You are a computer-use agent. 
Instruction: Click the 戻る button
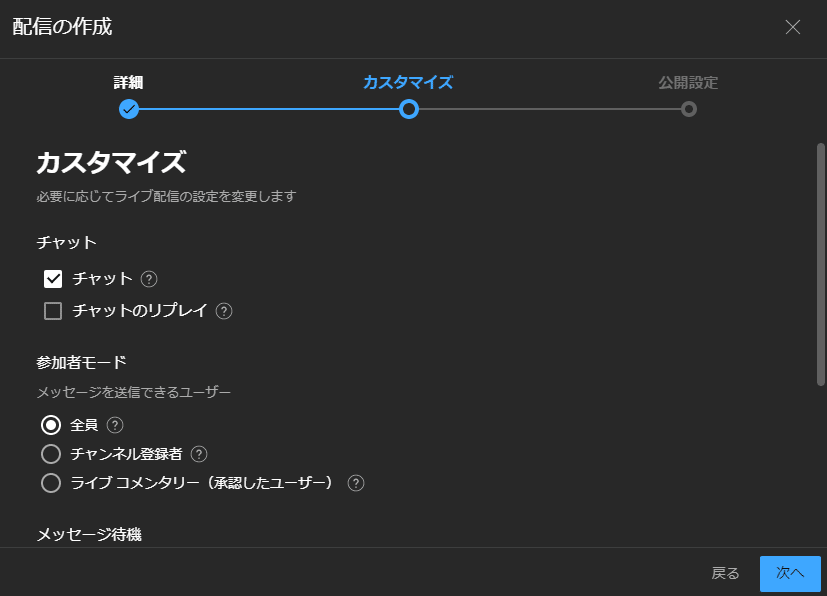(x=725, y=573)
